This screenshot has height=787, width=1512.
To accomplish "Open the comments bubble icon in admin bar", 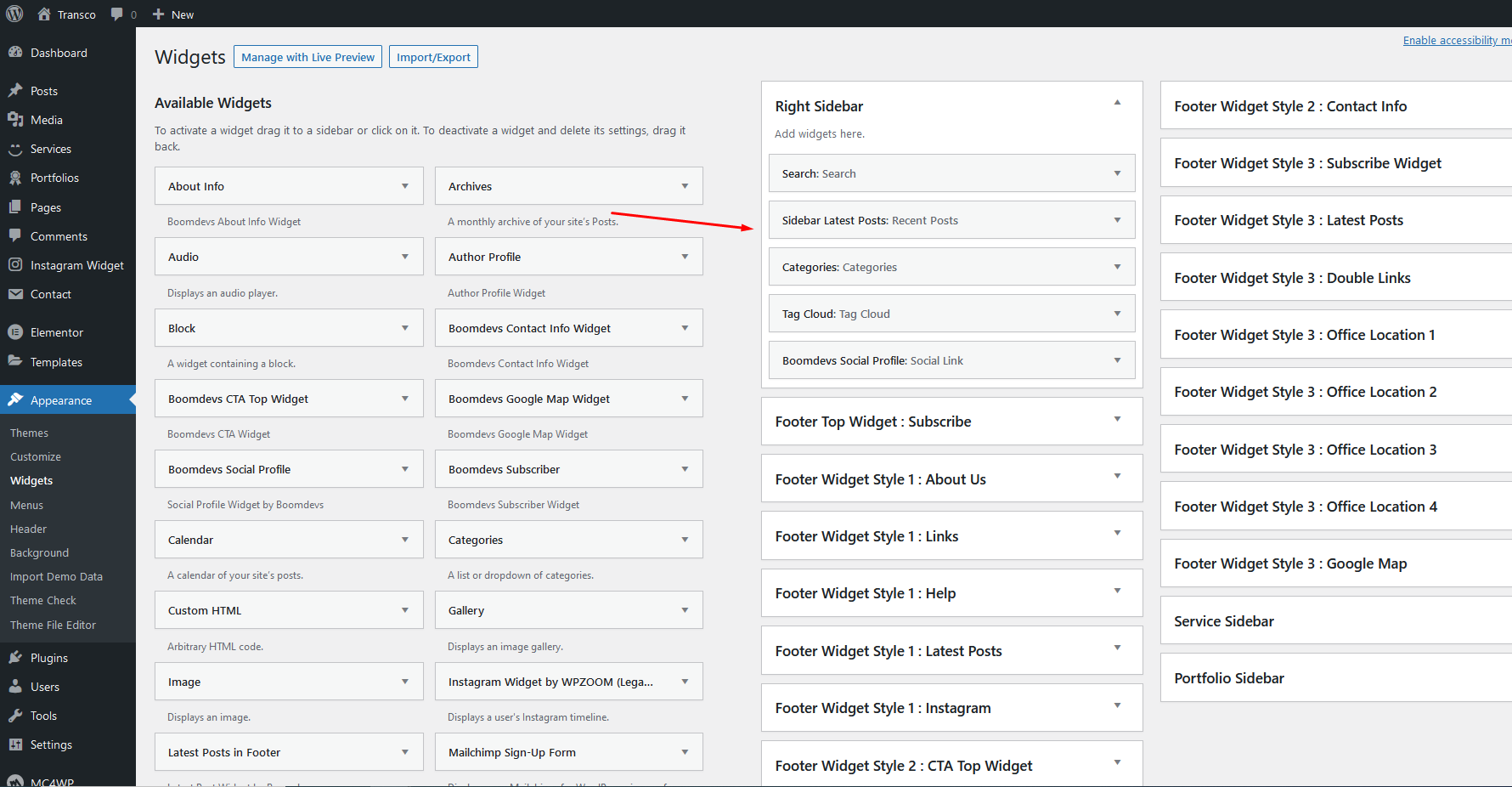I will (117, 14).
